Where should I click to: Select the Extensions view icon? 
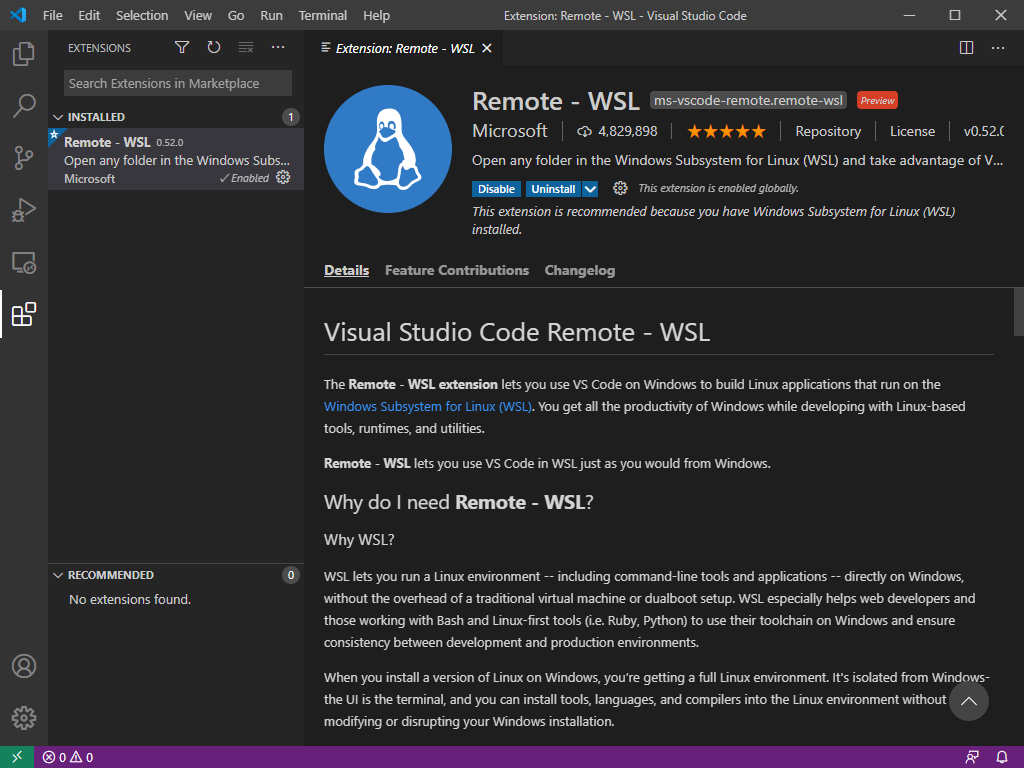click(24, 314)
